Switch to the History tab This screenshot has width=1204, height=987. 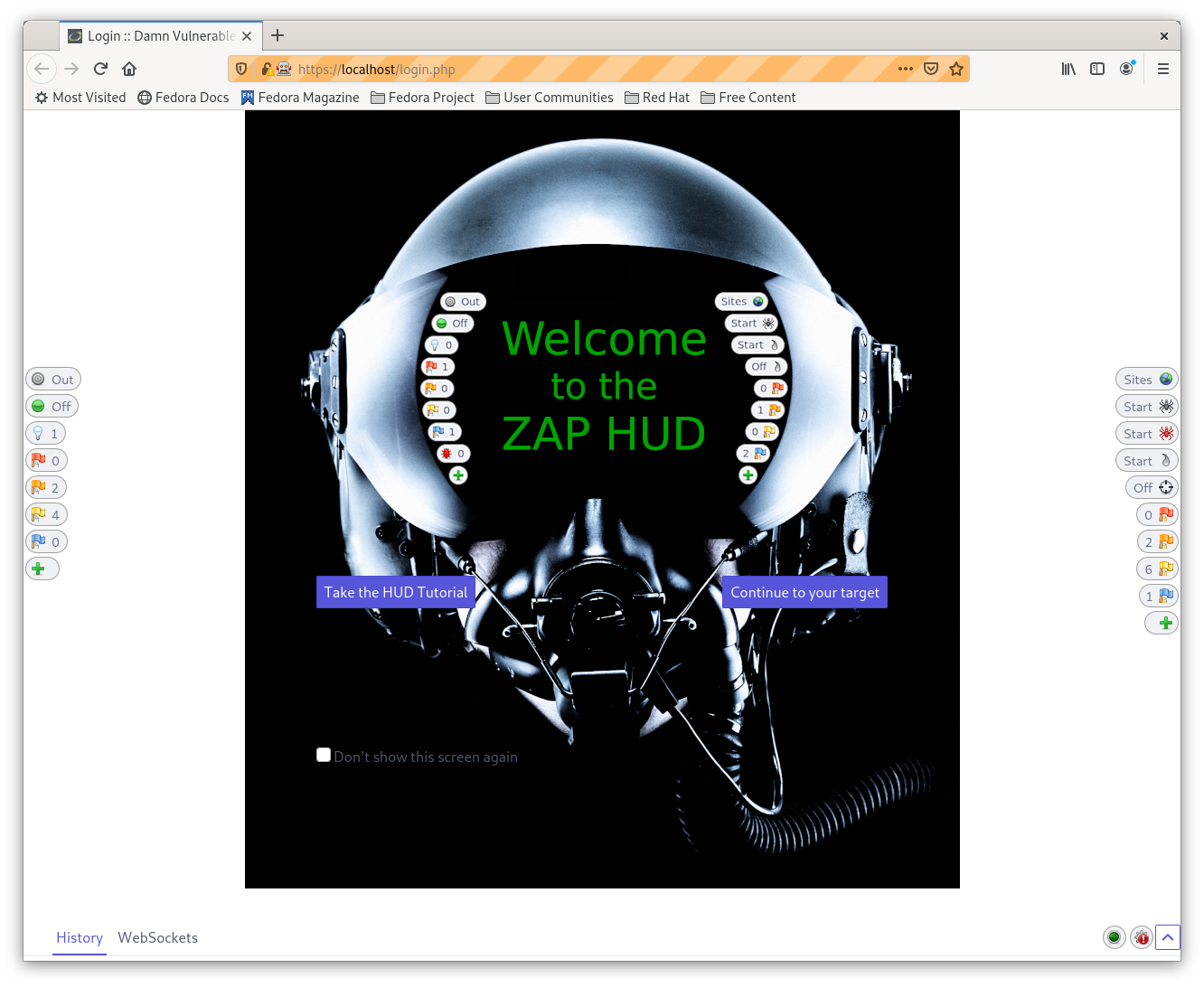coord(80,938)
